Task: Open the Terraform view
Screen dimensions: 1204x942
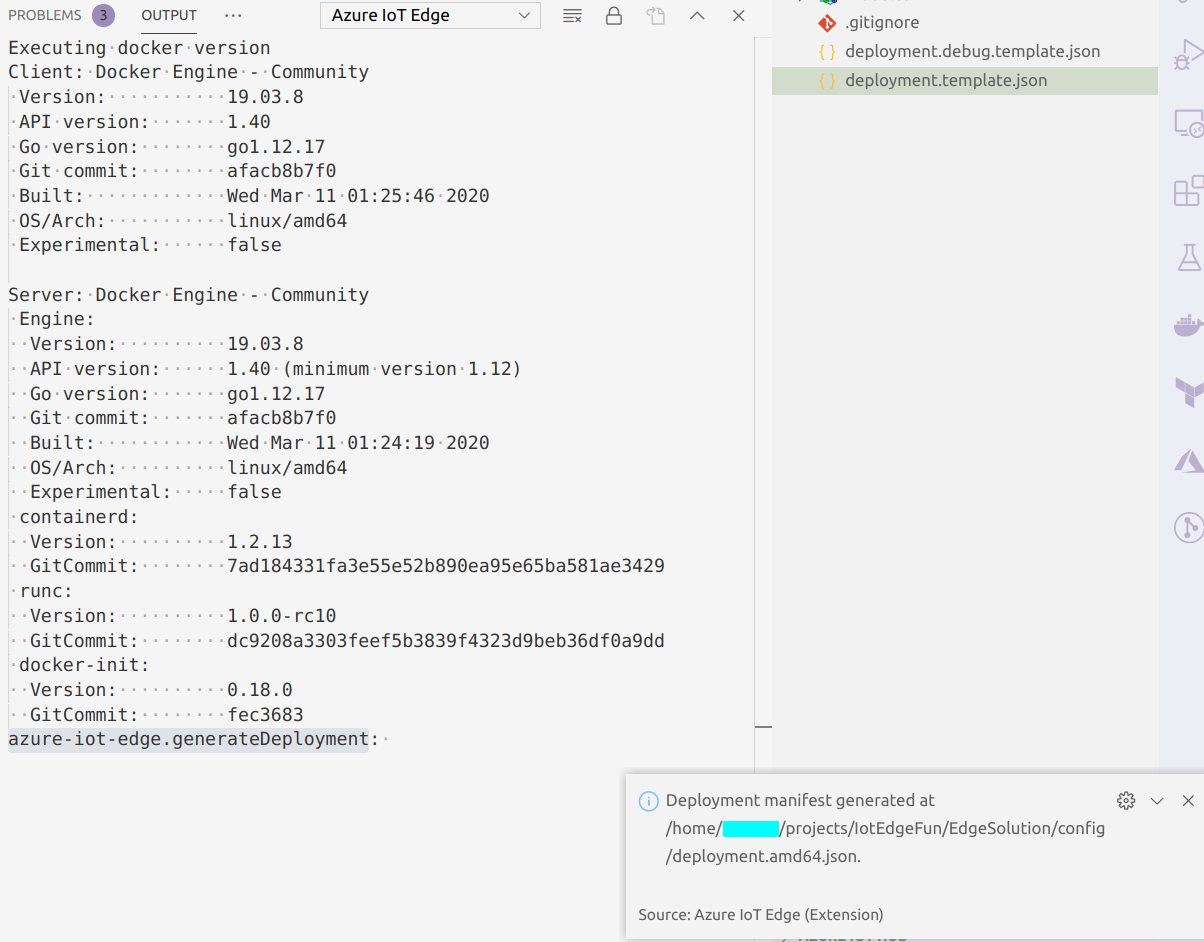Action: pos(1188,392)
